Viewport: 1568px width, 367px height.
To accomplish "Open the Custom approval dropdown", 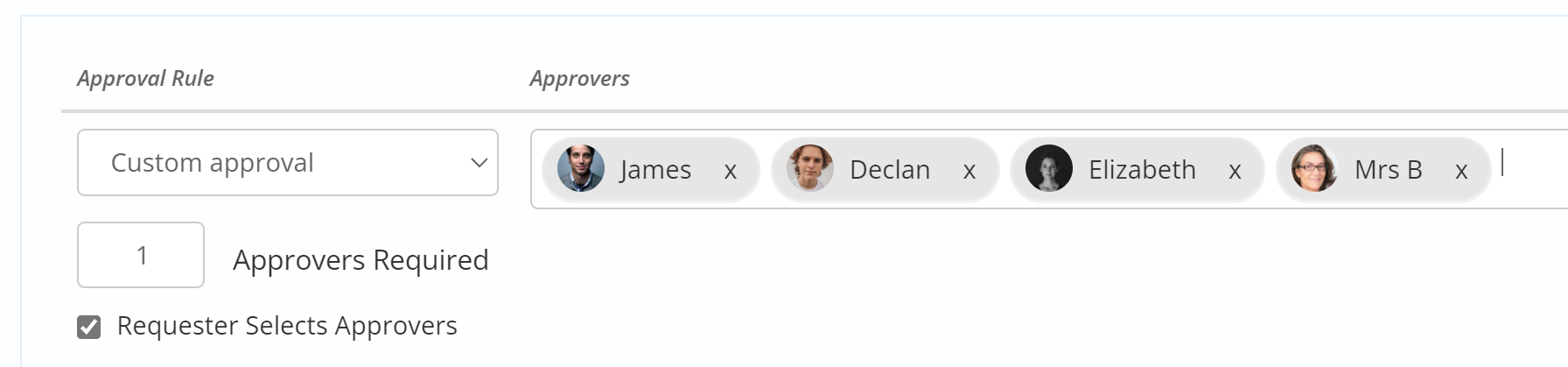I will coord(288,162).
